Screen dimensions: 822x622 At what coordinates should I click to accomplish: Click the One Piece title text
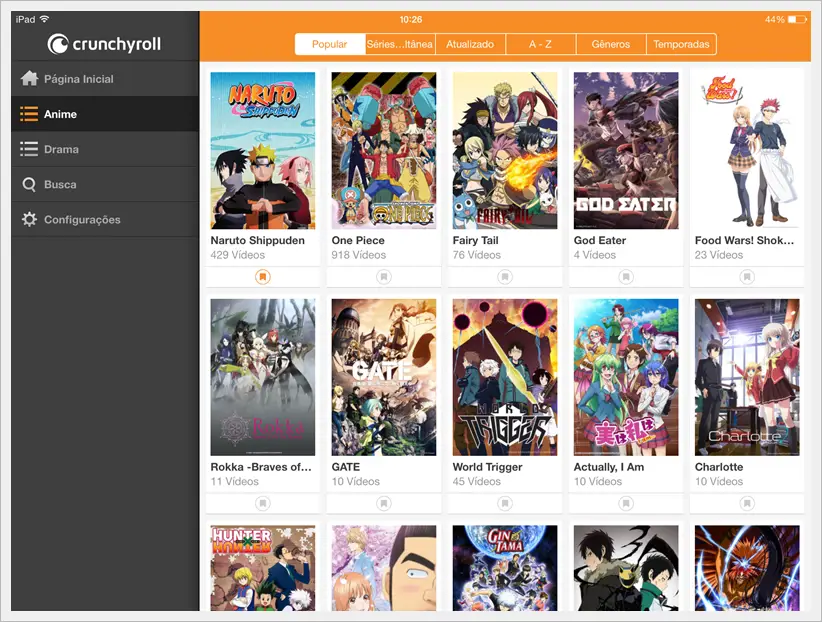pos(358,241)
